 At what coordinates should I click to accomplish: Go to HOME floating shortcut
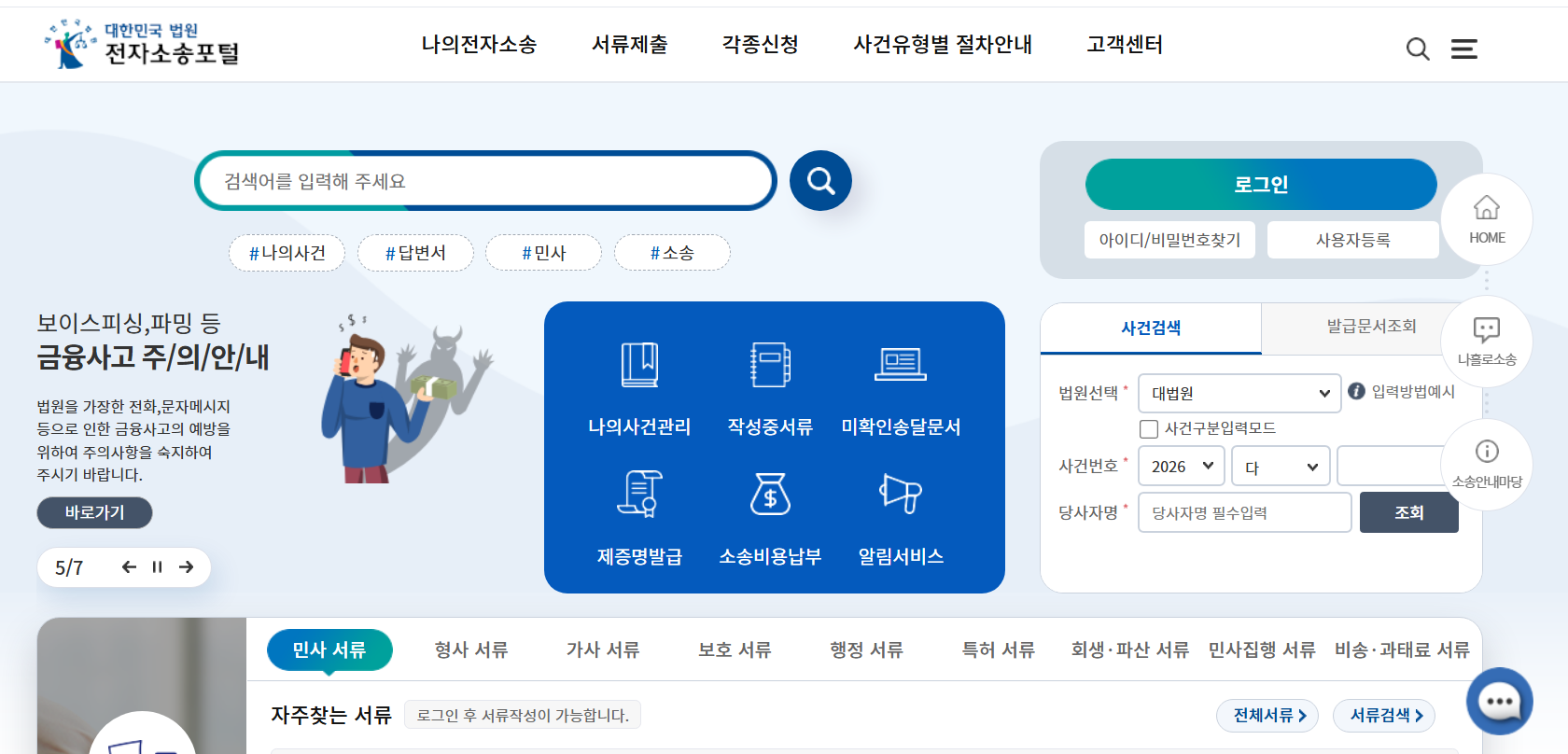coord(1487,219)
